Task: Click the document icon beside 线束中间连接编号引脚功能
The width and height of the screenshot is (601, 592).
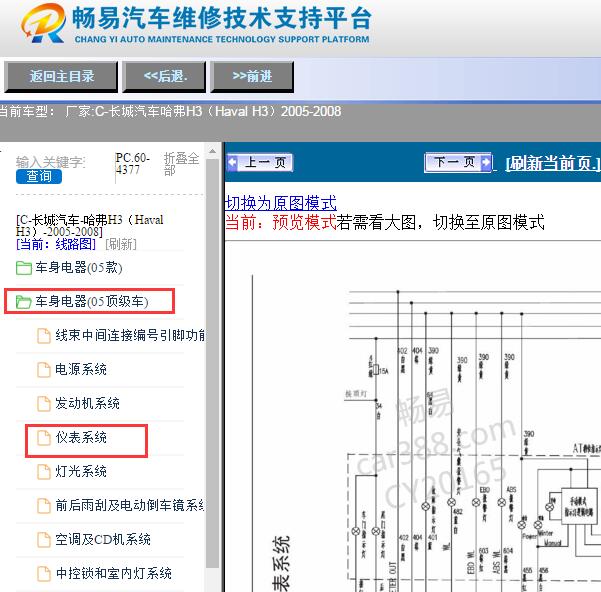Action: pos(44,336)
